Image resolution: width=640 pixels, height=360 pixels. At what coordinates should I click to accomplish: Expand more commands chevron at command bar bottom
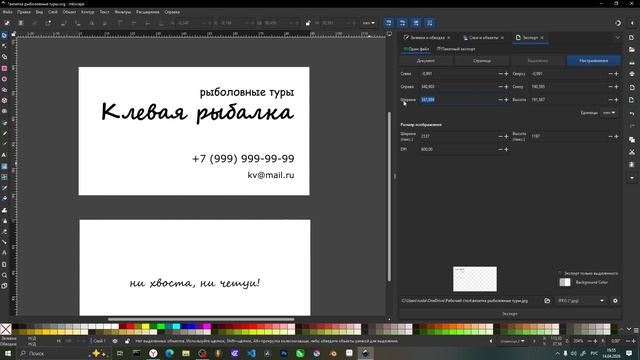632,178
